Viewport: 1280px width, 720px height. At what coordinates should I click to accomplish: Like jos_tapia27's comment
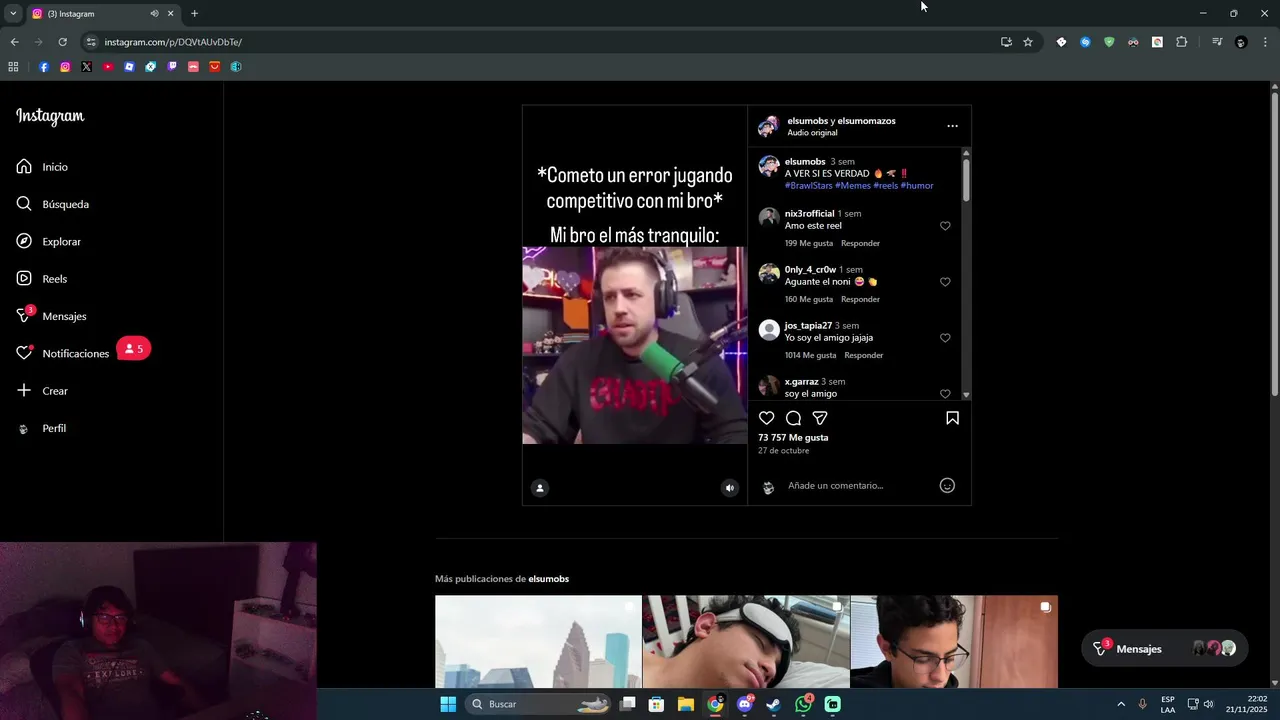945,338
